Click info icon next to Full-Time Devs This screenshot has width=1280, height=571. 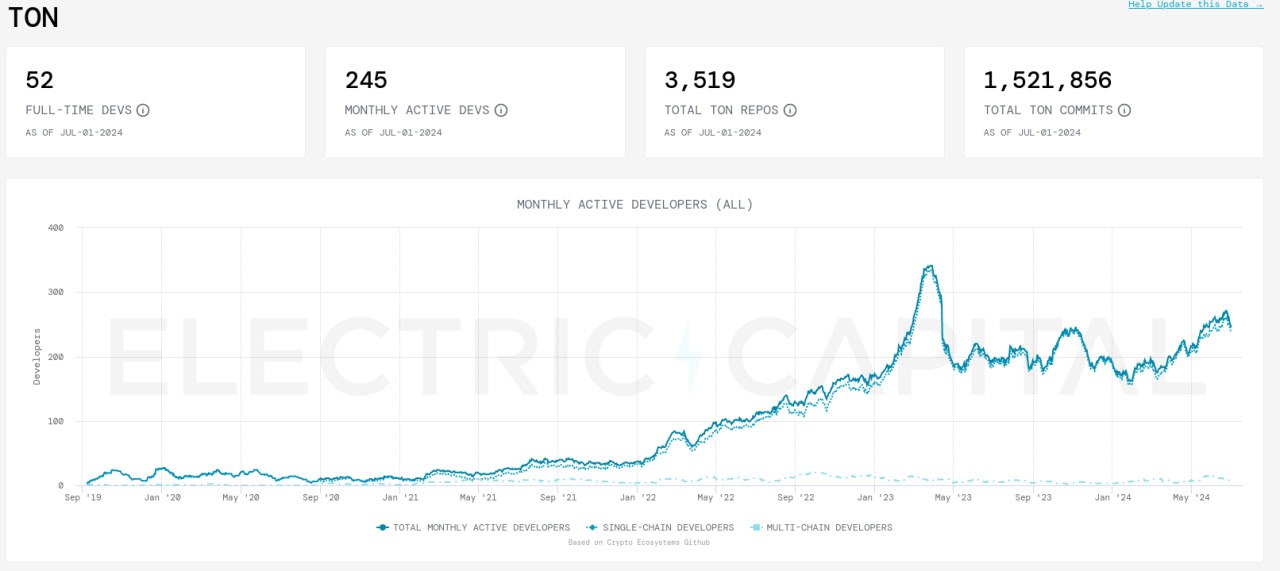pyautogui.click(x=143, y=110)
